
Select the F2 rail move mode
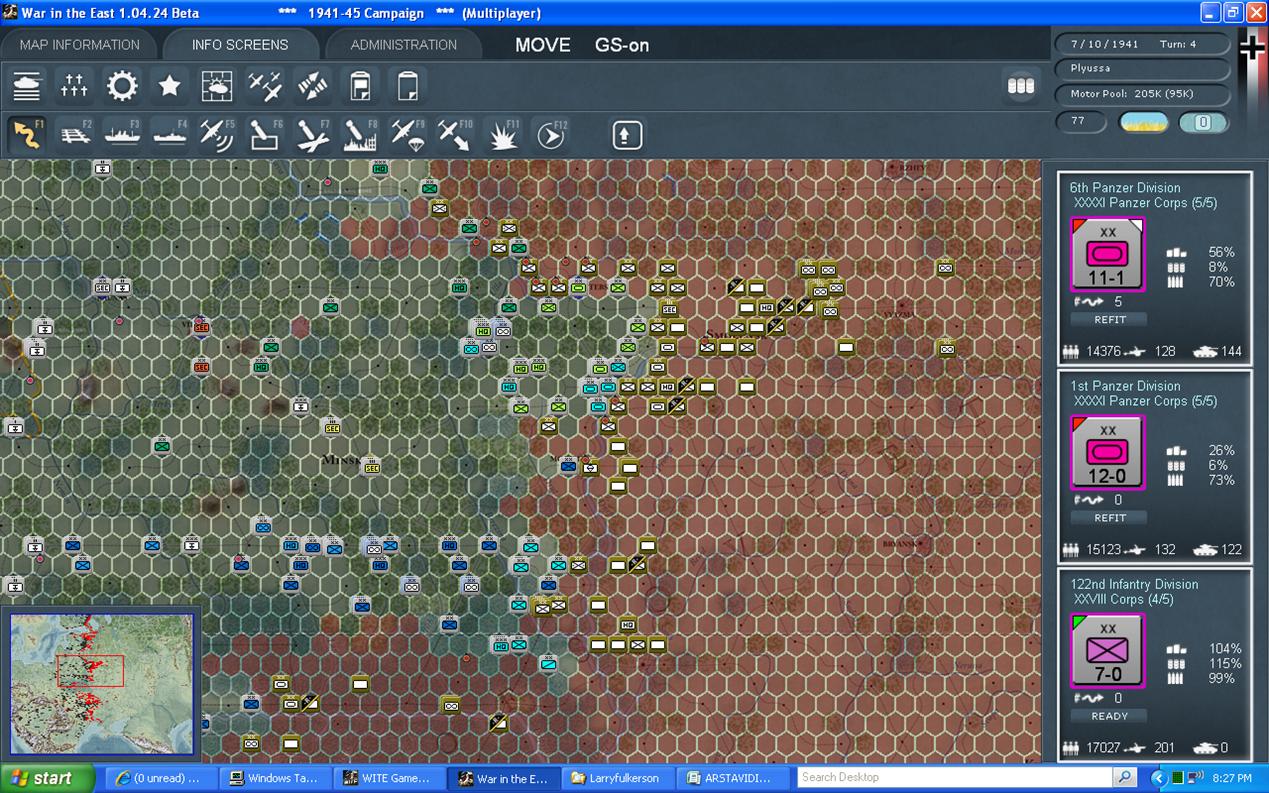click(x=74, y=134)
